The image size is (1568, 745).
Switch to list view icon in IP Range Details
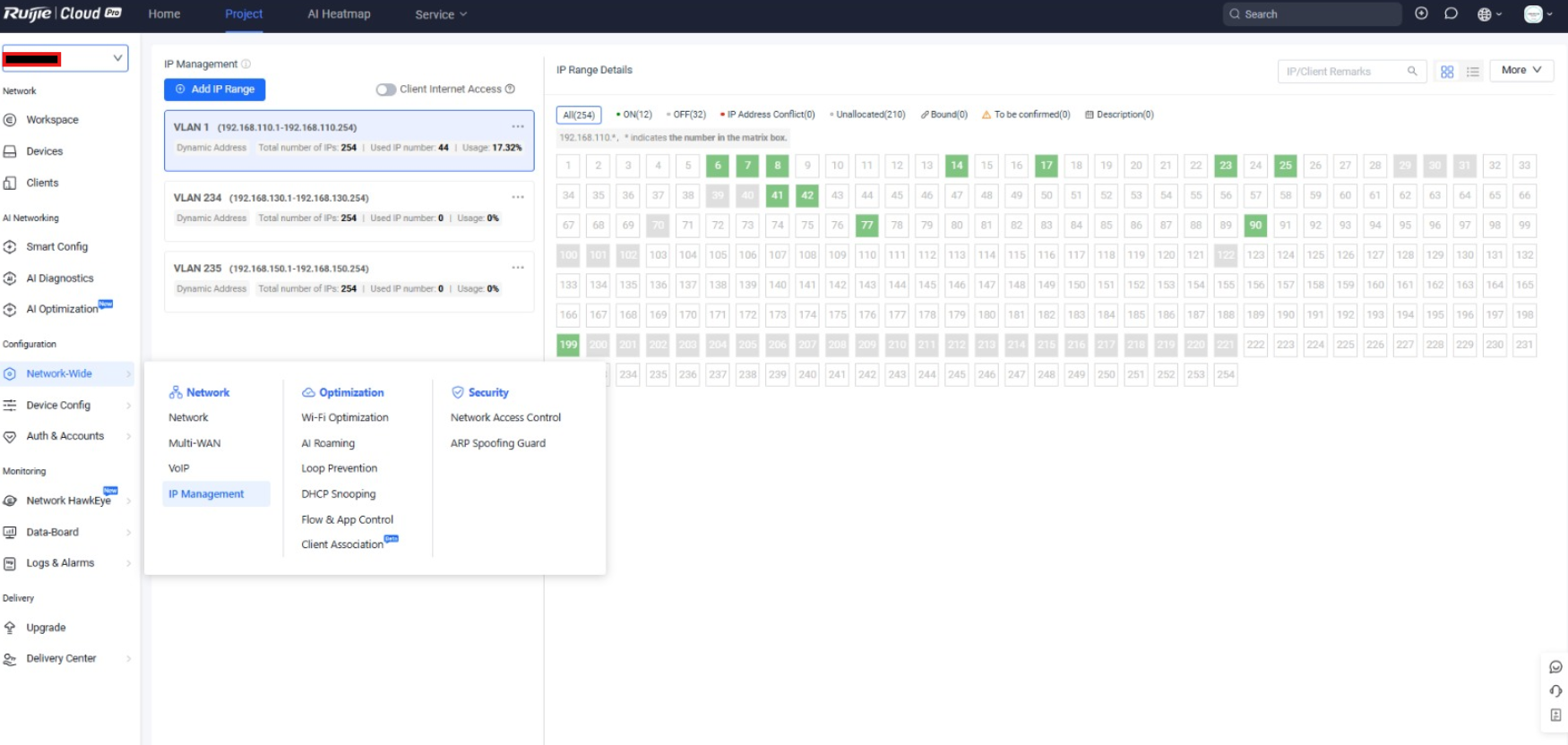[x=1472, y=72]
